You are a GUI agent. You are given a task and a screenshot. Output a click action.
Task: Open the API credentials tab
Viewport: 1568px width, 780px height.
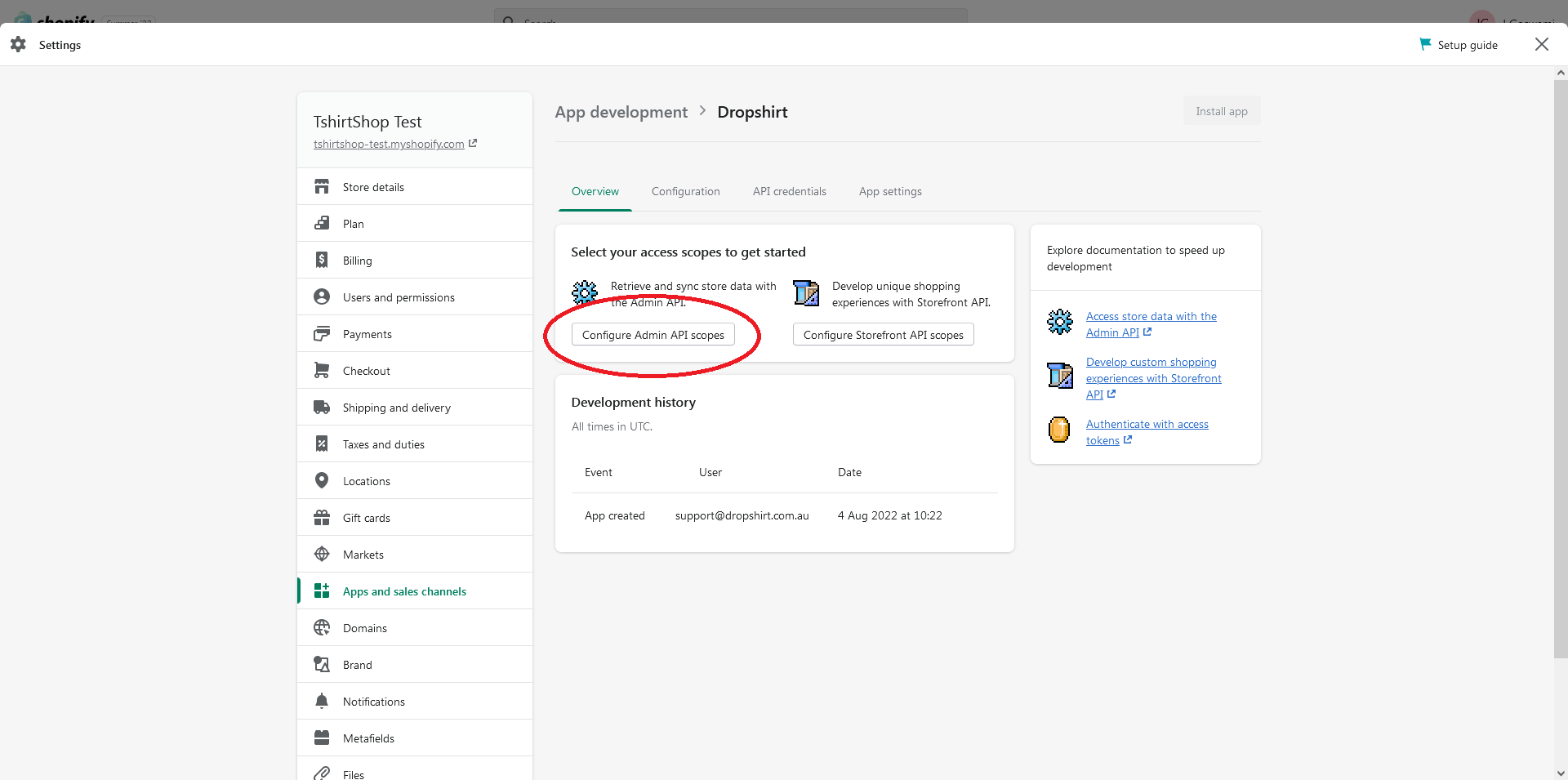point(790,192)
